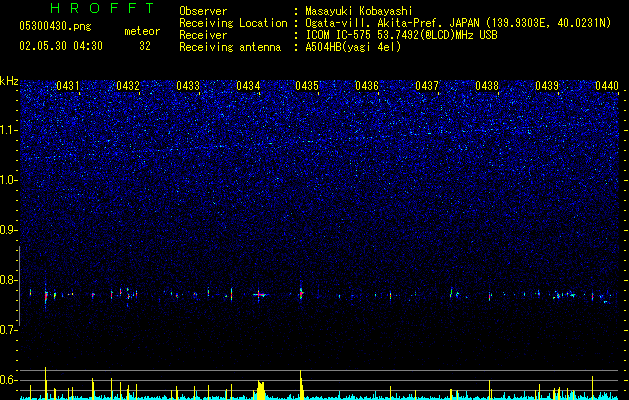Screen dimensions: 629x400
Task: Click the 1.0 kHz axis label
Action: pos(9,180)
